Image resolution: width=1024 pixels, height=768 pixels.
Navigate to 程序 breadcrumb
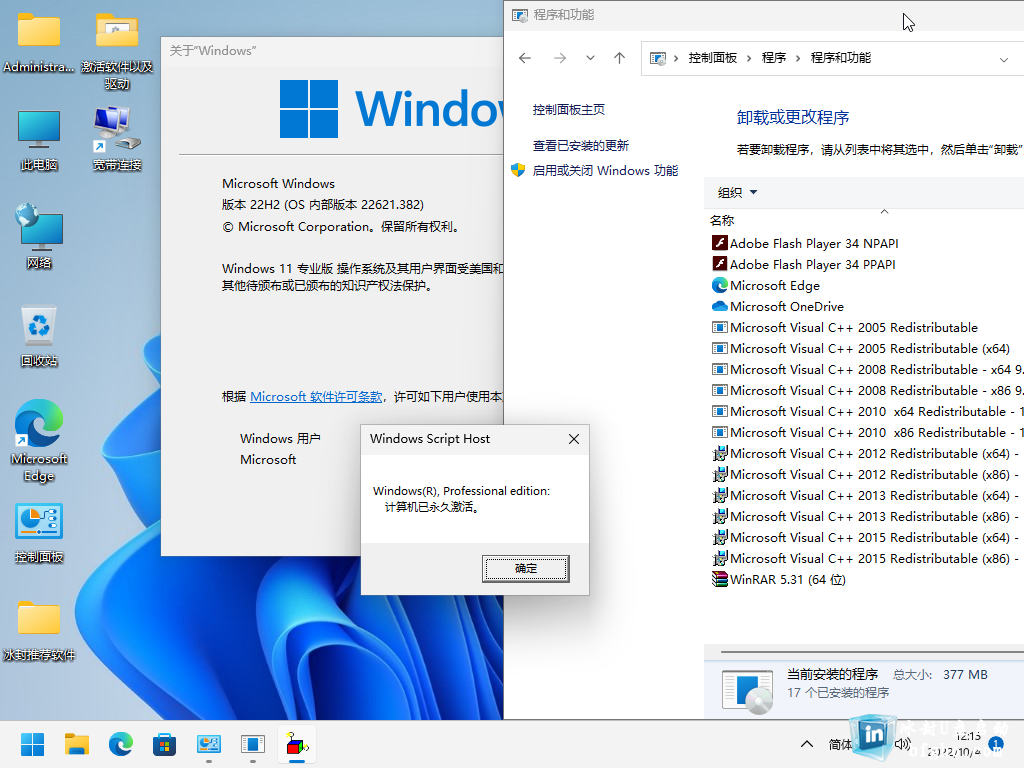coord(773,58)
